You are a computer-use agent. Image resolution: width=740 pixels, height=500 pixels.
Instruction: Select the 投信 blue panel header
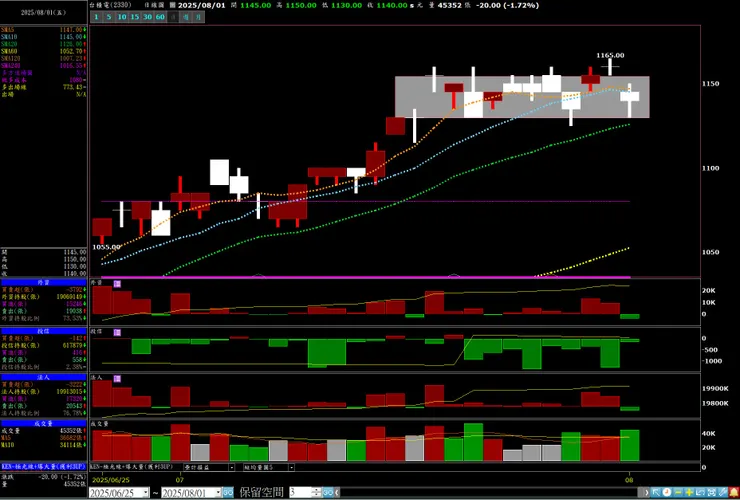43,331
